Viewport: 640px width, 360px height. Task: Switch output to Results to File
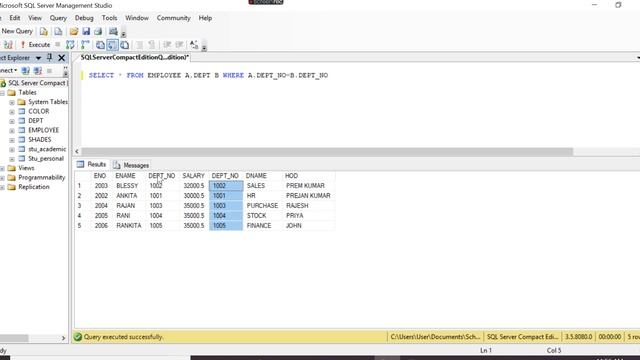(124, 45)
